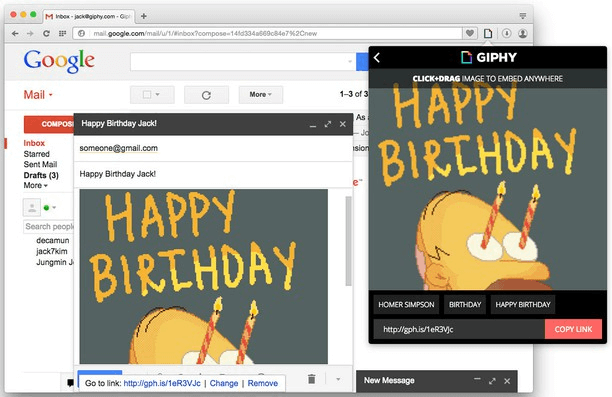Open the browser window menu arrow at top right
Viewport: 612px width, 397px height.
point(523,16)
